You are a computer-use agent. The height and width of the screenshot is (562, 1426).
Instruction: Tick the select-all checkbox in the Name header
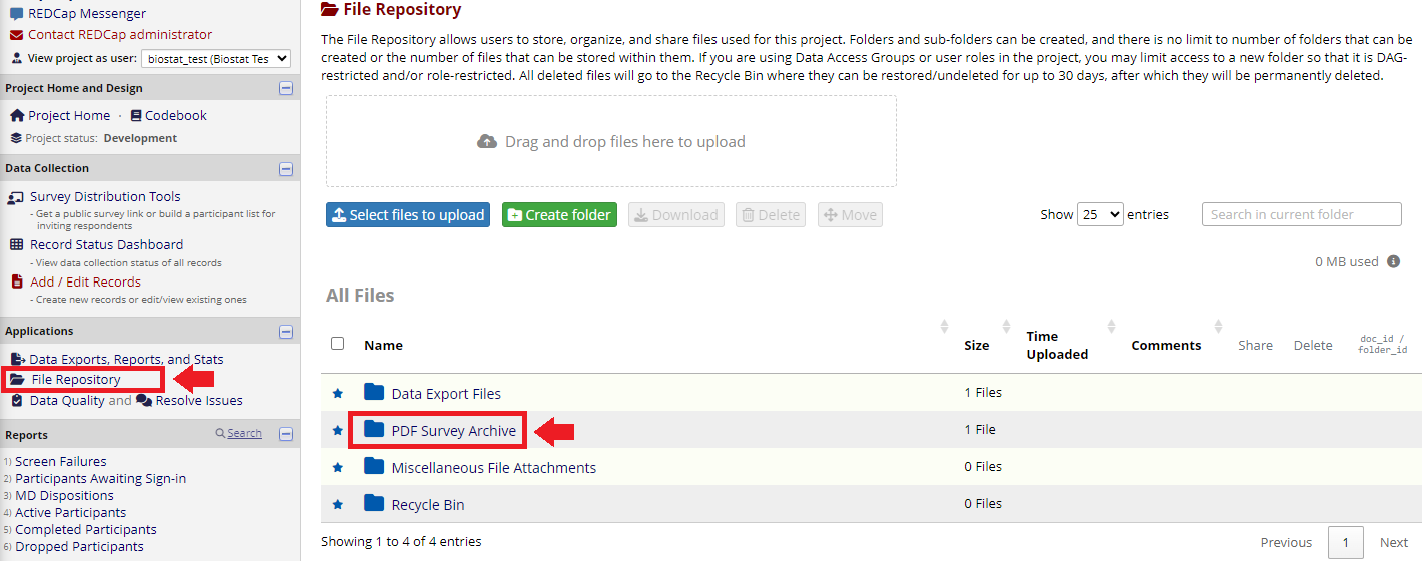pos(337,343)
